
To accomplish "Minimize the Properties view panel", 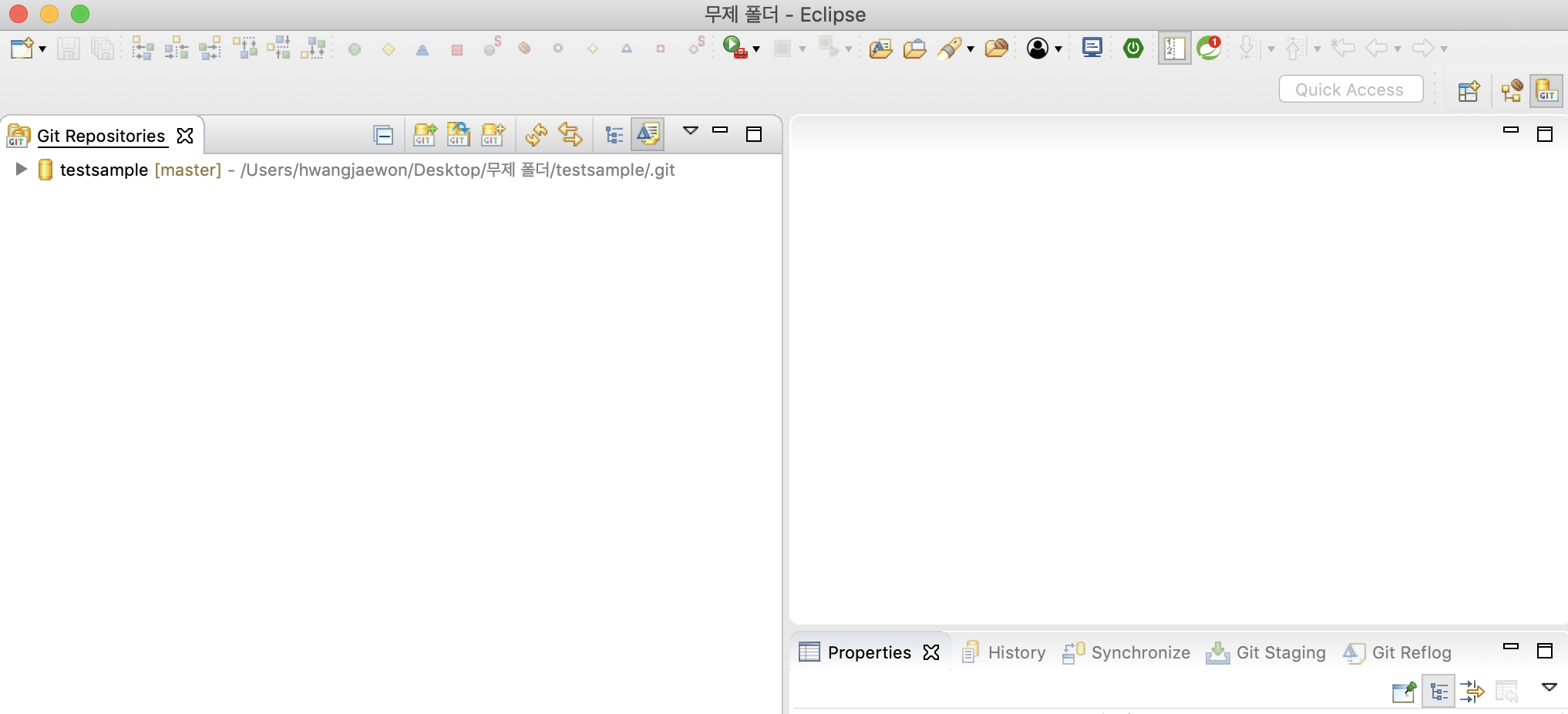I will tap(1511, 647).
